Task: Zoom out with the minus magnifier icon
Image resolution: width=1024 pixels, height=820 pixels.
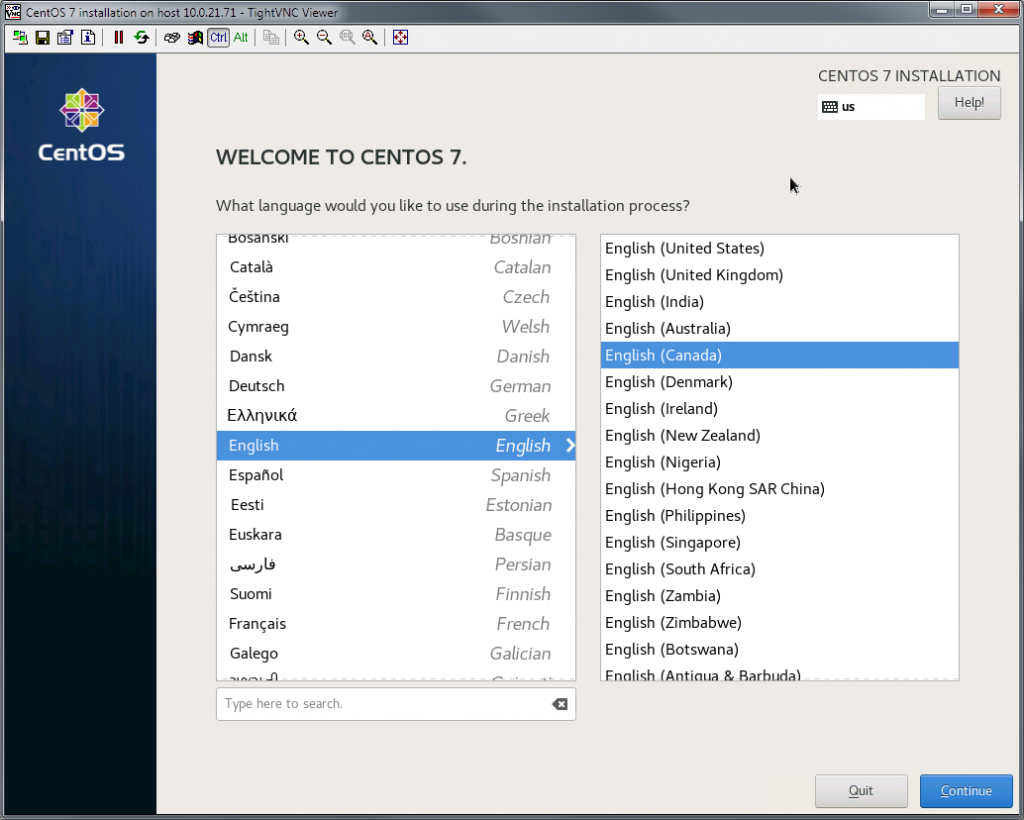Action: coord(324,37)
